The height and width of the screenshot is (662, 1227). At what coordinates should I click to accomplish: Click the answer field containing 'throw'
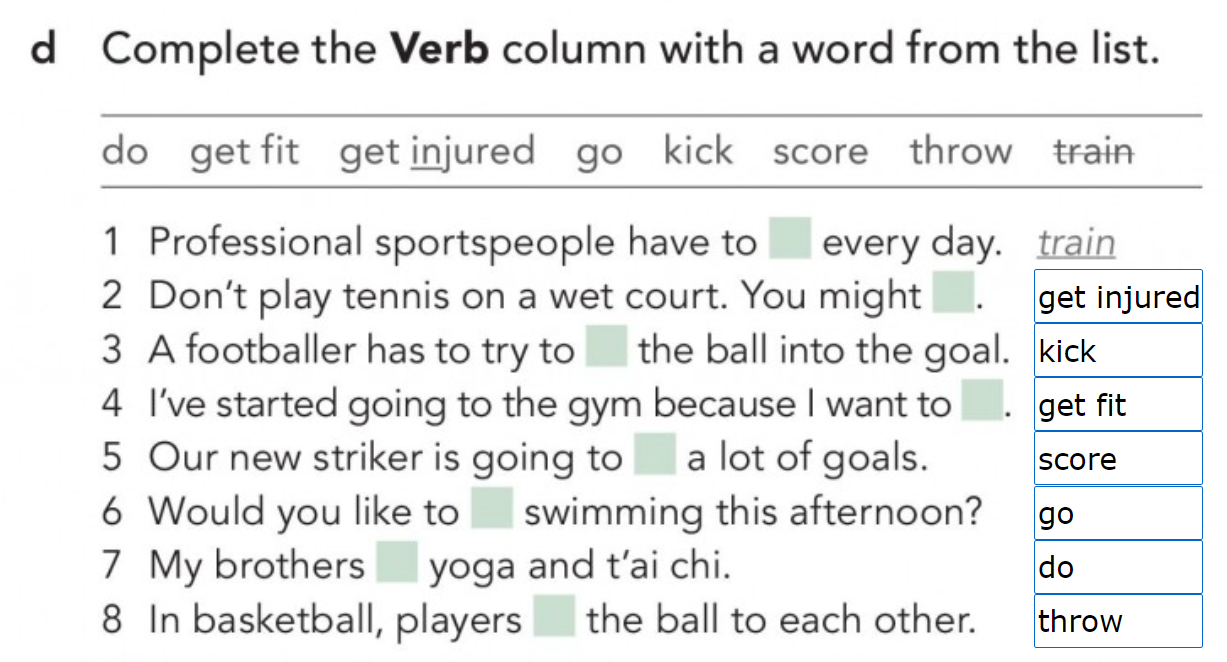[1118, 621]
